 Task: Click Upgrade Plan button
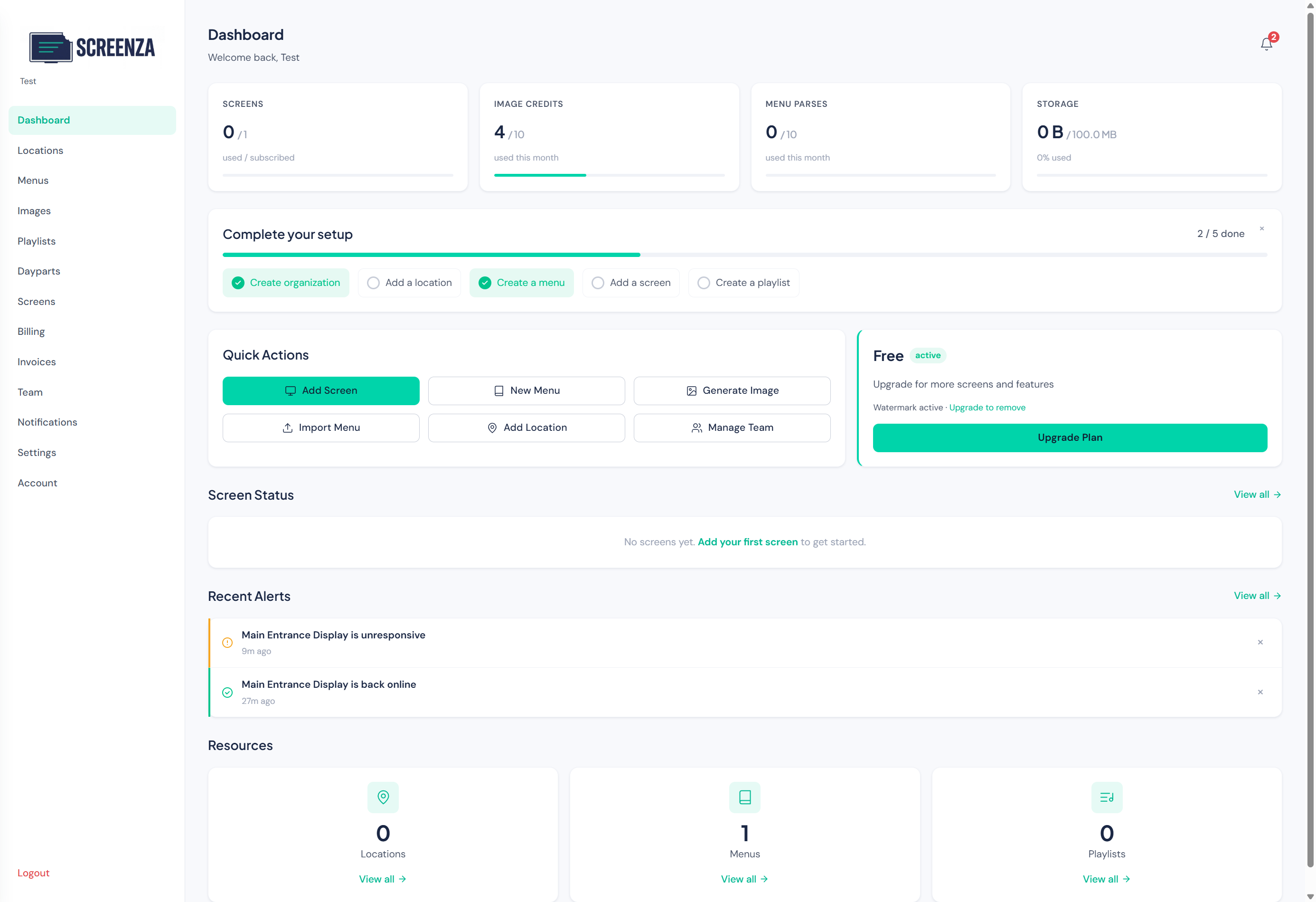click(x=1069, y=437)
